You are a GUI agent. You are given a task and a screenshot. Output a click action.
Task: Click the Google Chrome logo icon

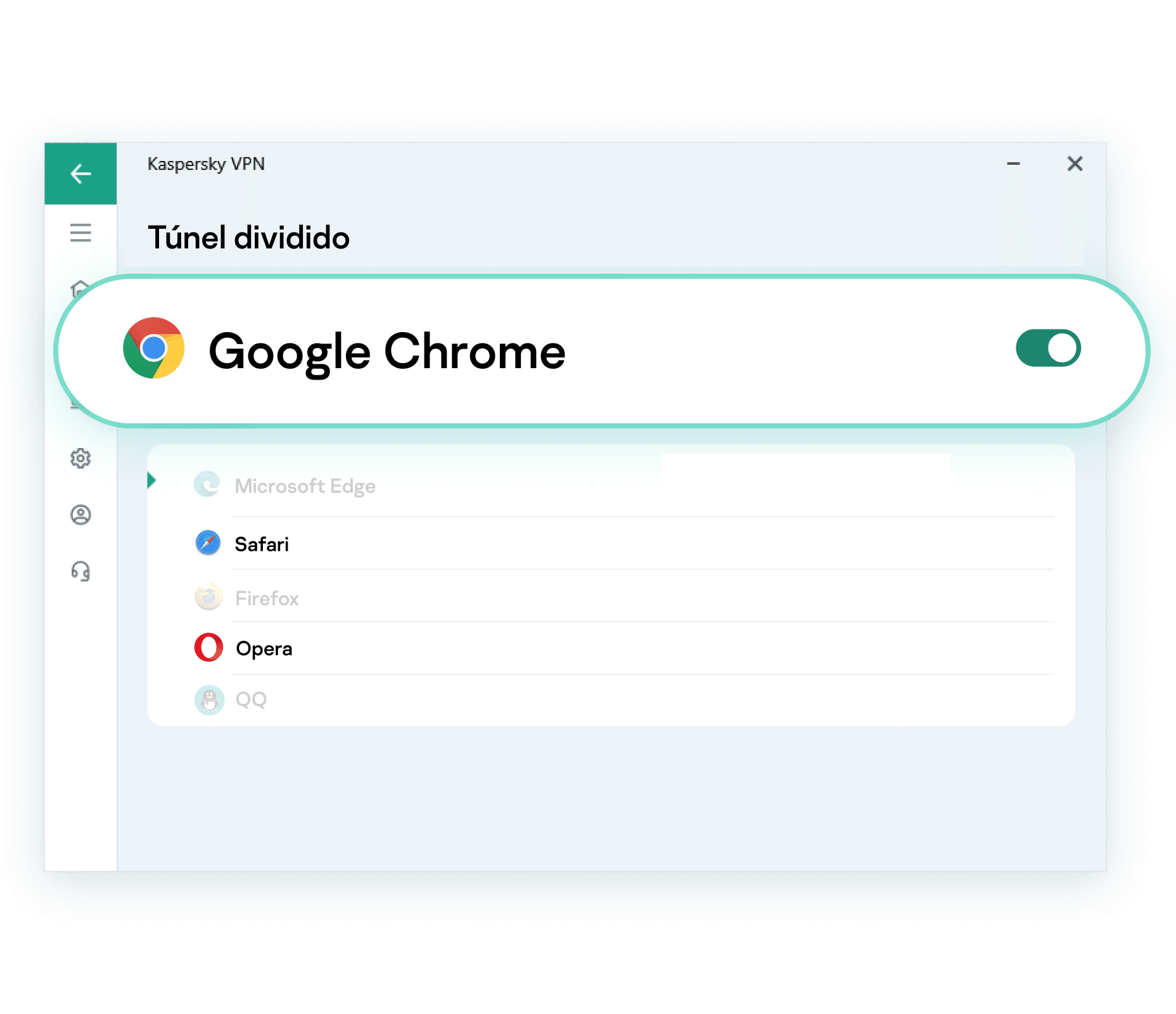154,348
